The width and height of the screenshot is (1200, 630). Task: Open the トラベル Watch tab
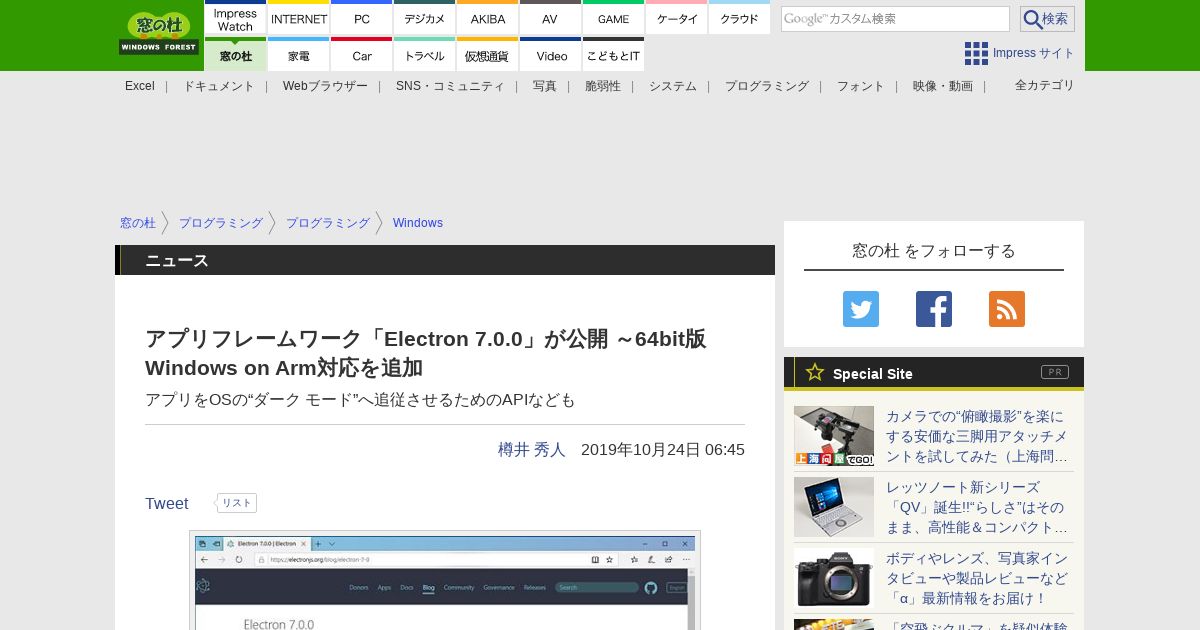425,55
